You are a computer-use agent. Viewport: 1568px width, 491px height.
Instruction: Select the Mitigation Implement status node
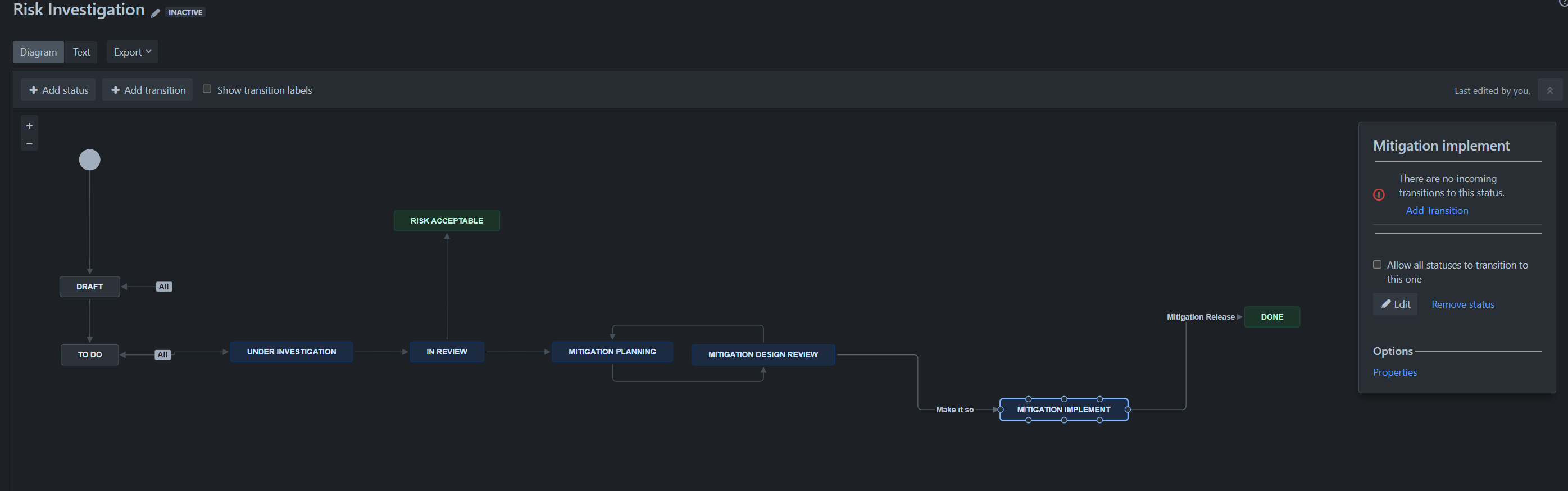(1064, 410)
